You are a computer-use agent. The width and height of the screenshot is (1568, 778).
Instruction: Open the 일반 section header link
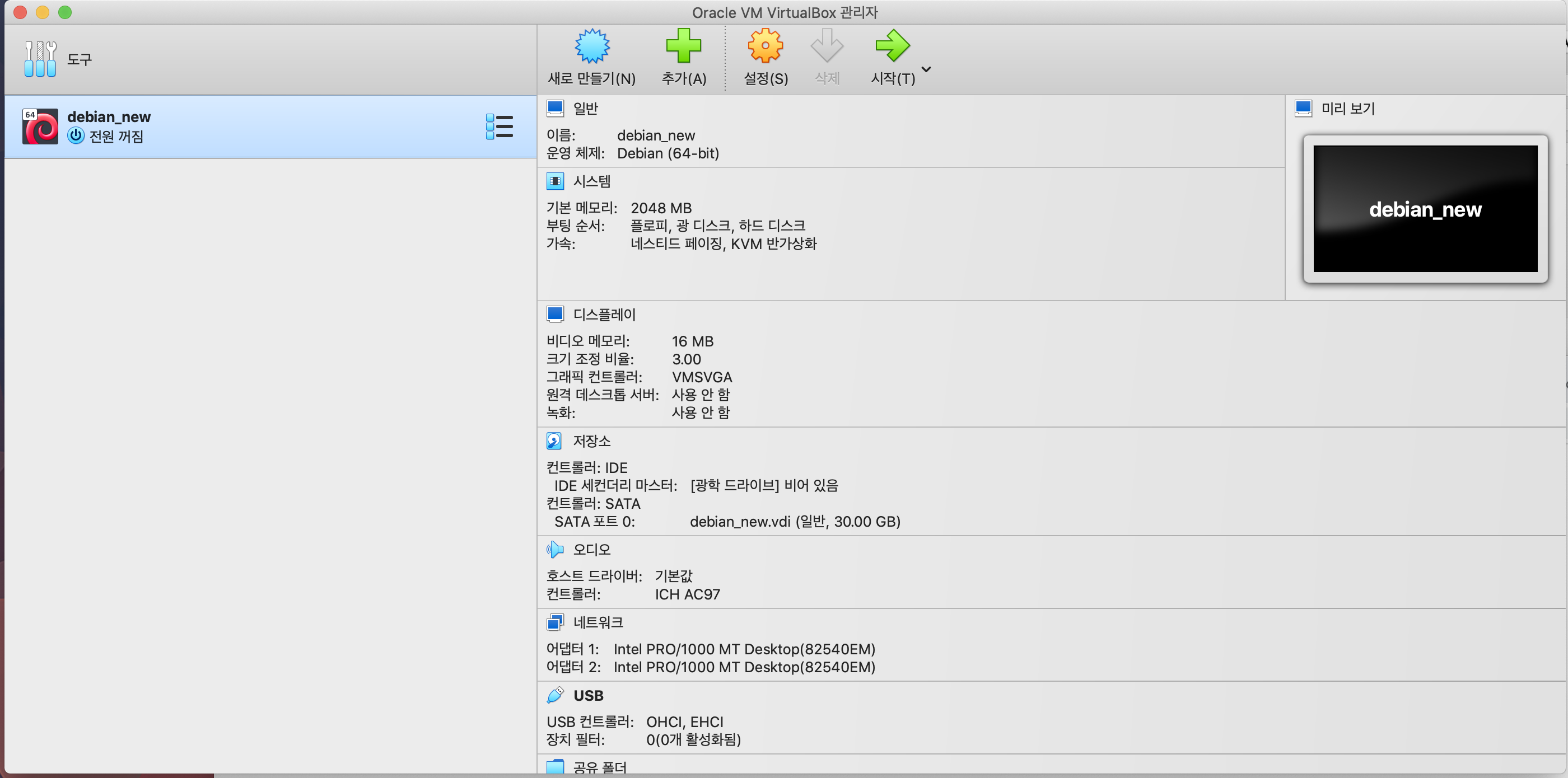click(586, 108)
